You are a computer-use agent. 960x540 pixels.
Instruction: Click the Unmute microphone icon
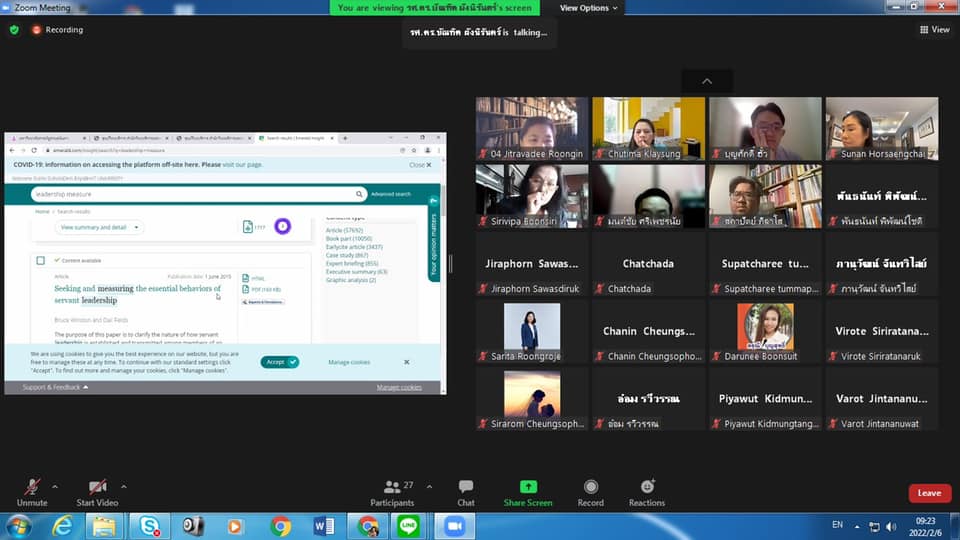[x=32, y=487]
